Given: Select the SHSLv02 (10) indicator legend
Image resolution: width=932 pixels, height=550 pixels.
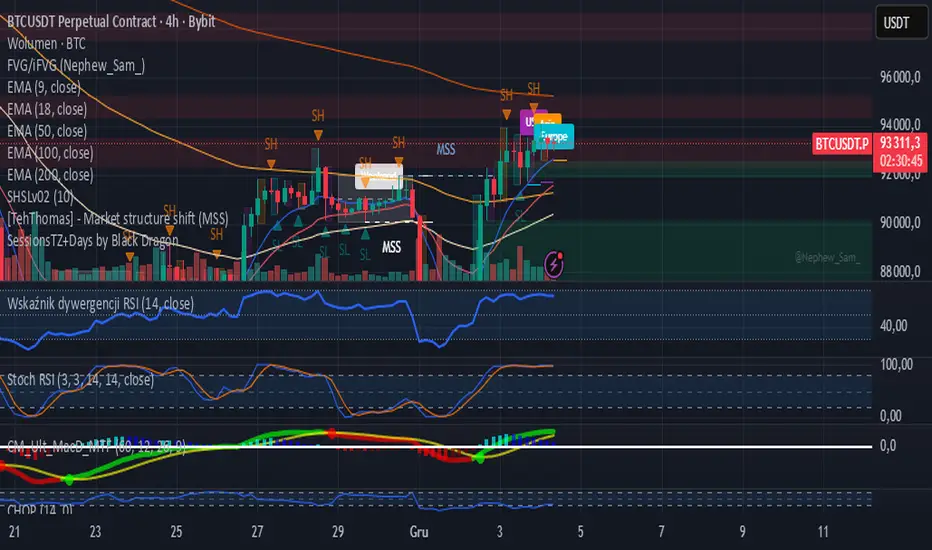Looking at the screenshot, I should pyautogui.click(x=40, y=196).
